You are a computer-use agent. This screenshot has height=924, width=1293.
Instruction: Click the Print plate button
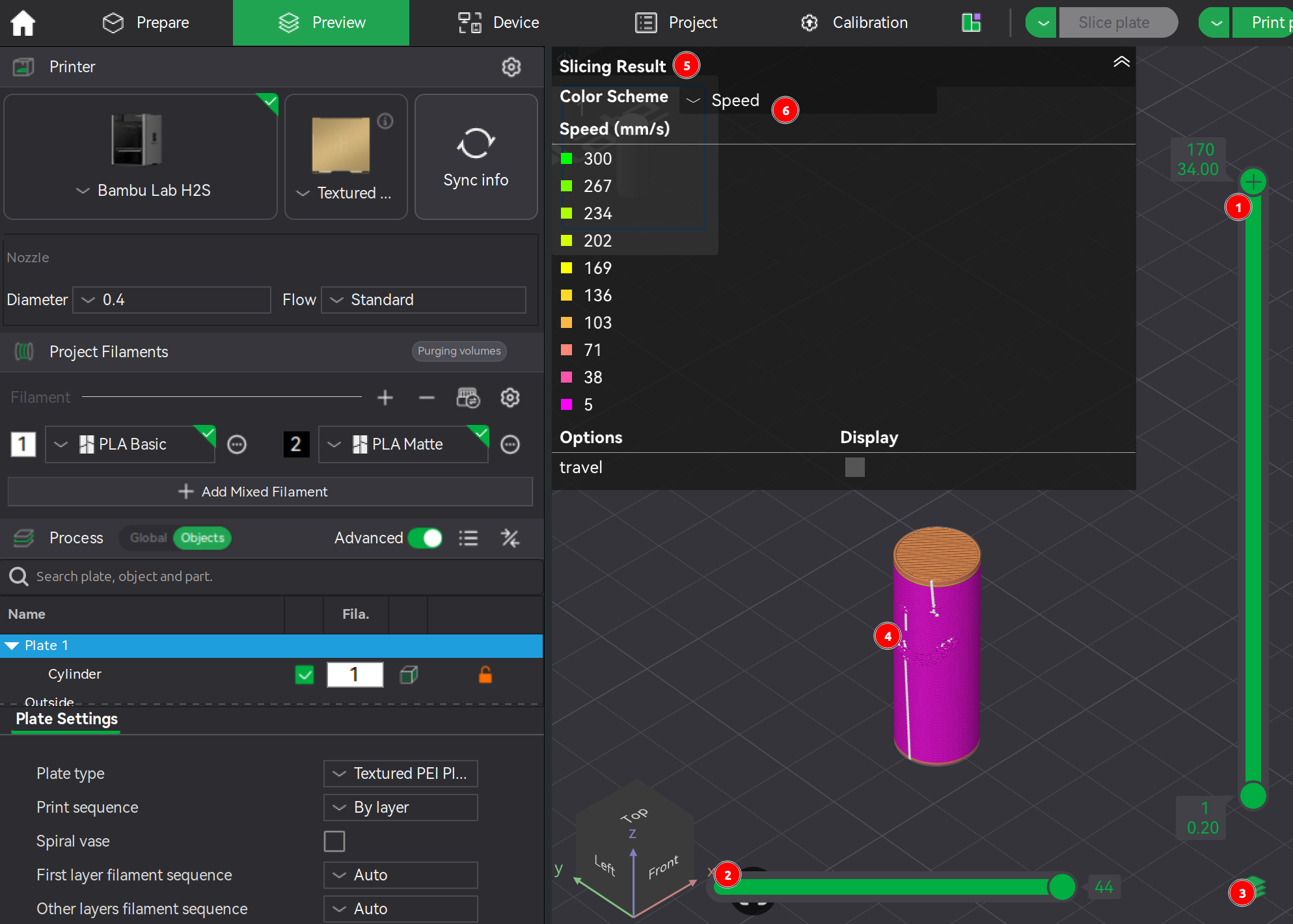click(1262, 23)
